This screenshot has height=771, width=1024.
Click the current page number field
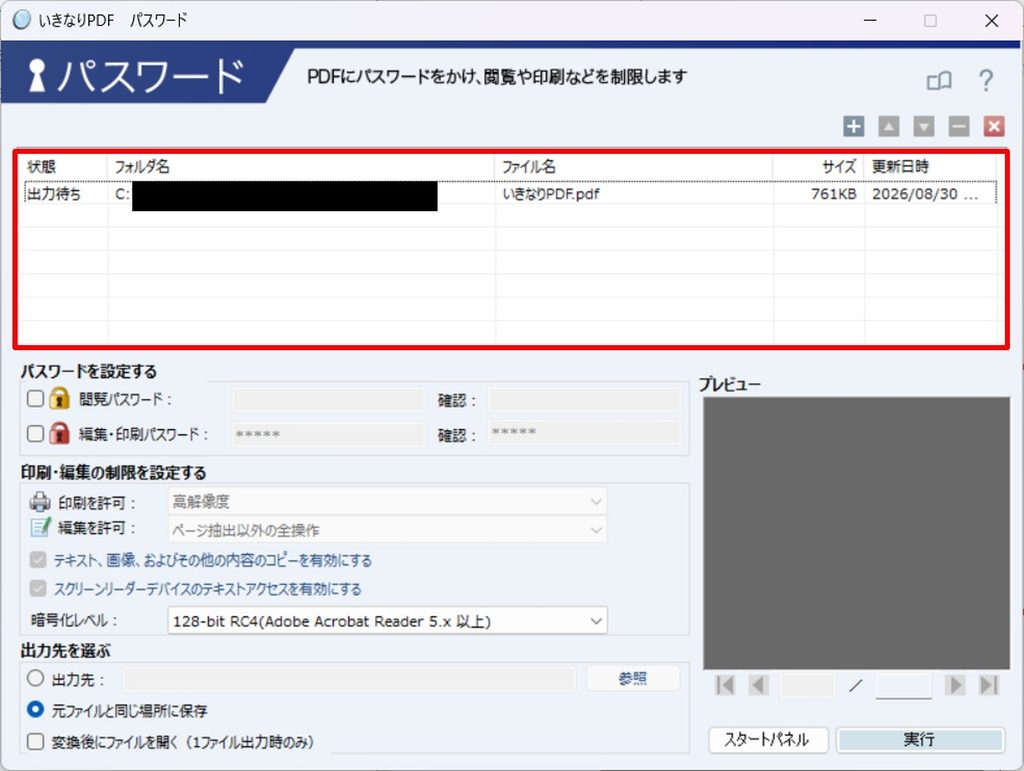click(x=808, y=685)
